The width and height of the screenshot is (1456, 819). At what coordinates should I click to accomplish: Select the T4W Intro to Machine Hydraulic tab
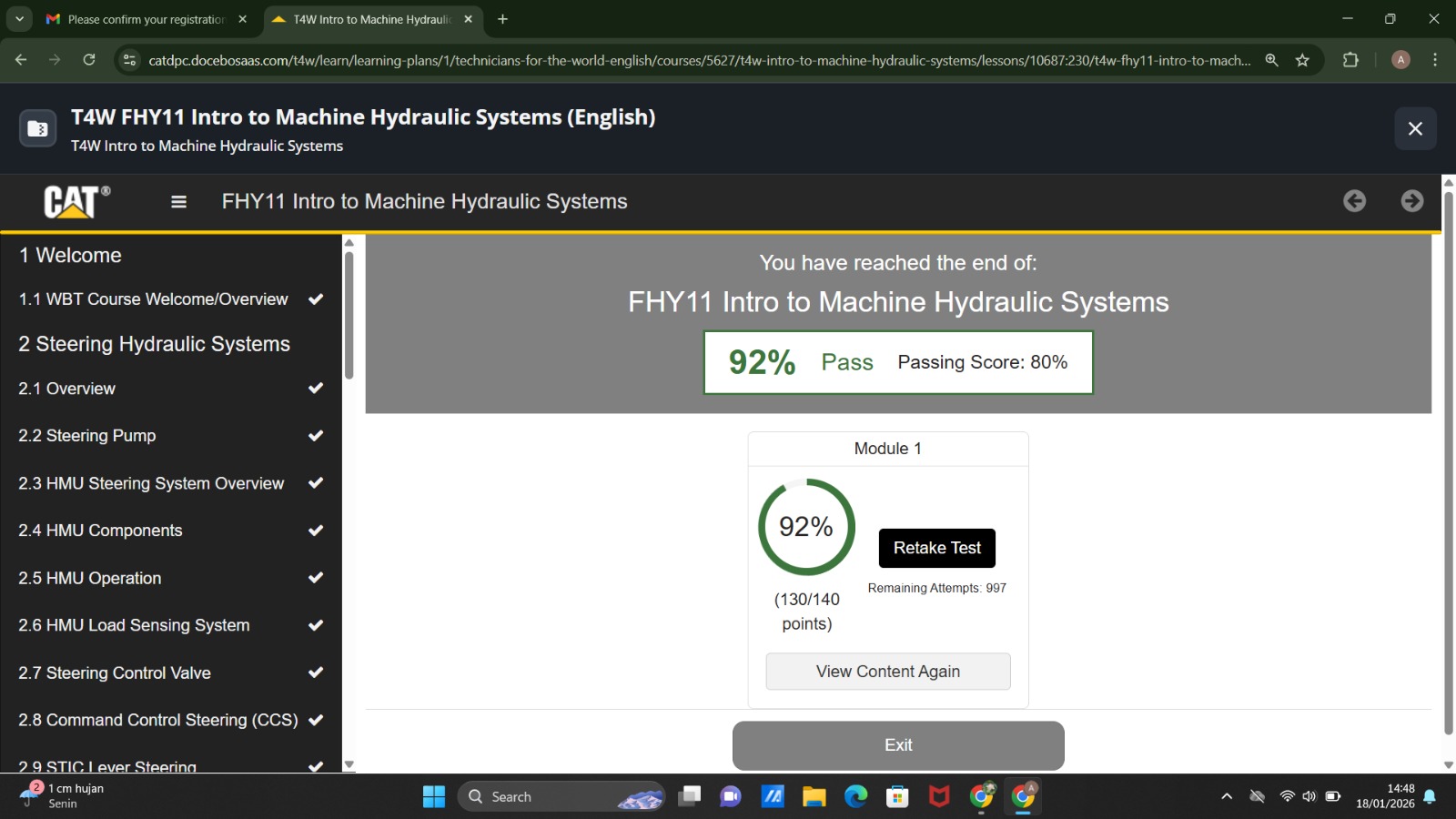click(371, 19)
